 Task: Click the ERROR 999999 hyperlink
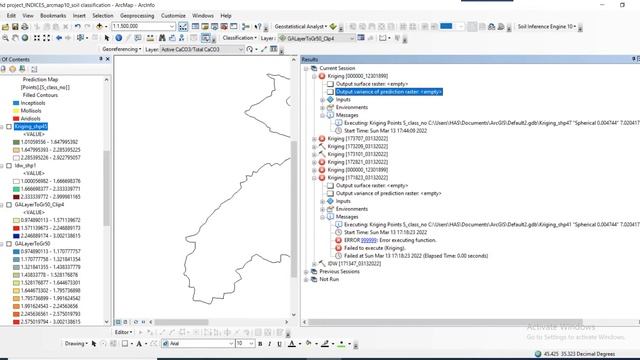coord(369,240)
